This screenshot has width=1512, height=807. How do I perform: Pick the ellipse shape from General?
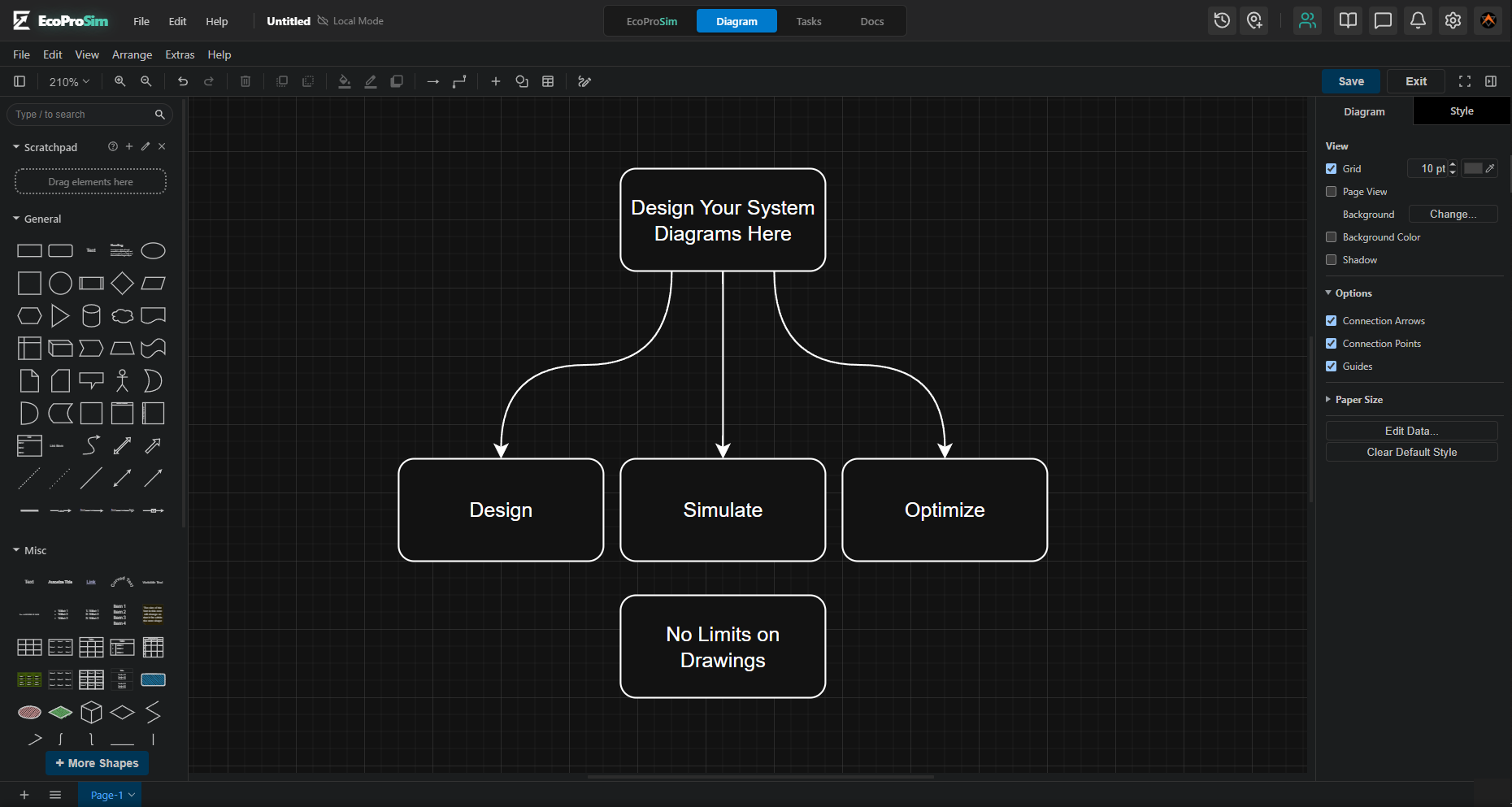[x=153, y=251]
